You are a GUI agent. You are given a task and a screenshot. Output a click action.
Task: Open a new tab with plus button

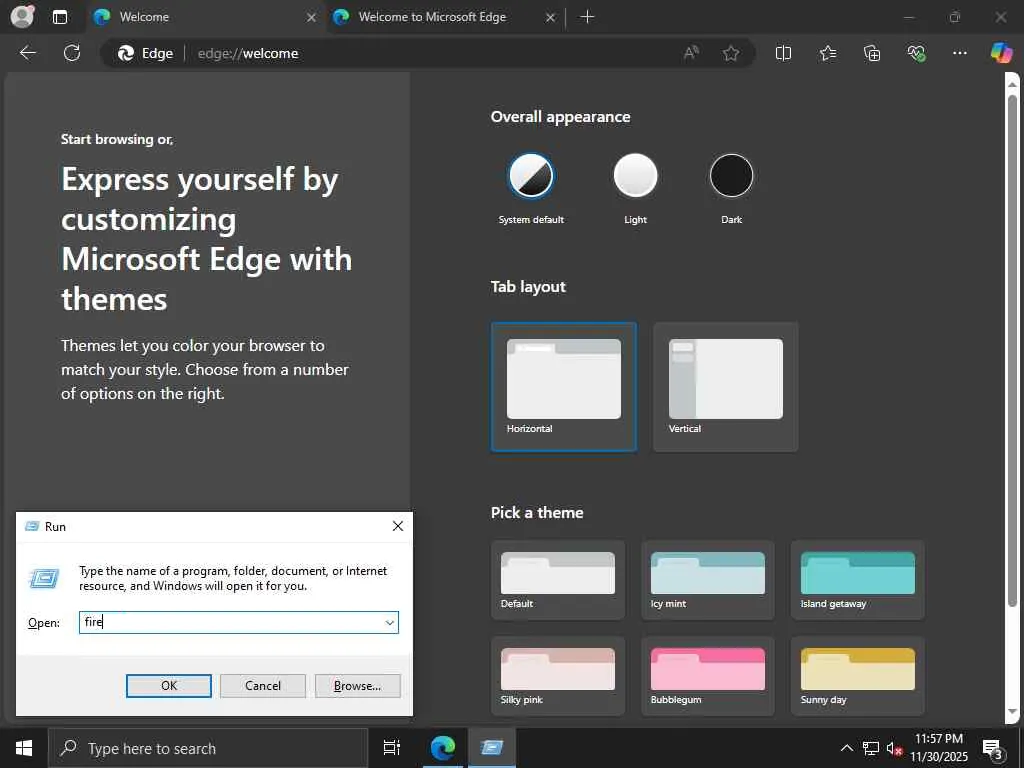587,17
